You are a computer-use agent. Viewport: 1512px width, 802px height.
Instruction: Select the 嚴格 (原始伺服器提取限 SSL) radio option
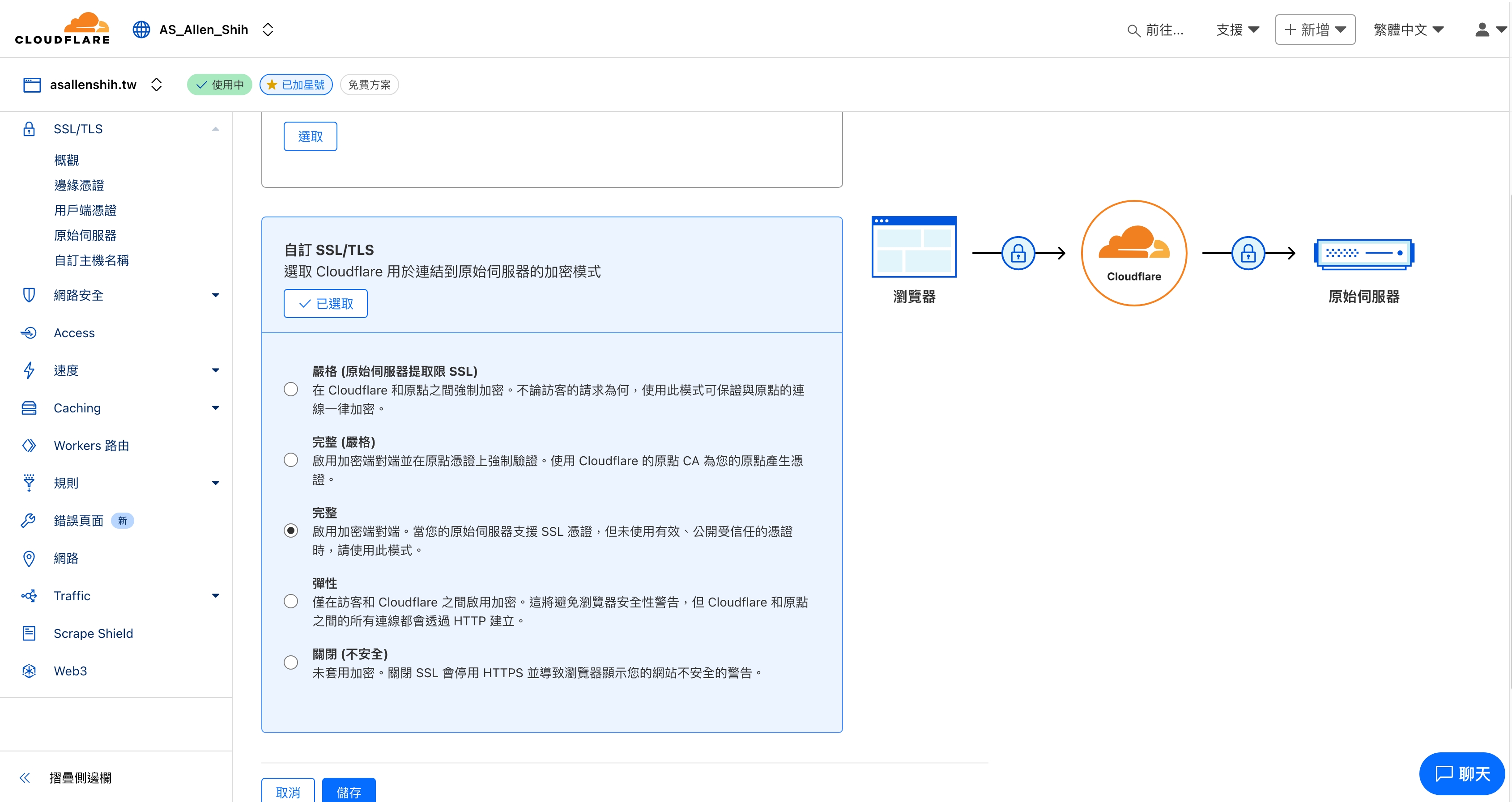pyautogui.click(x=290, y=390)
